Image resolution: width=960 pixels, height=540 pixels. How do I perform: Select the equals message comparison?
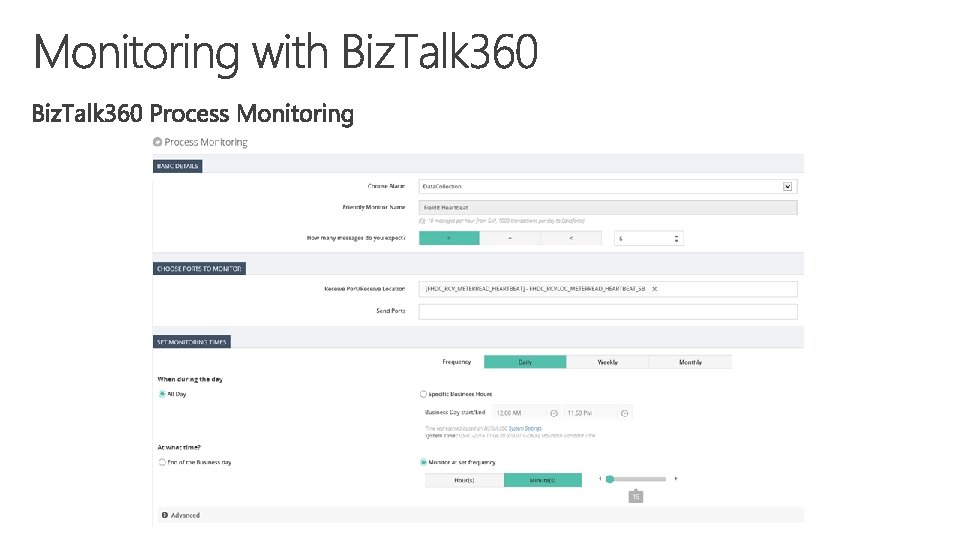pyautogui.click(x=510, y=238)
